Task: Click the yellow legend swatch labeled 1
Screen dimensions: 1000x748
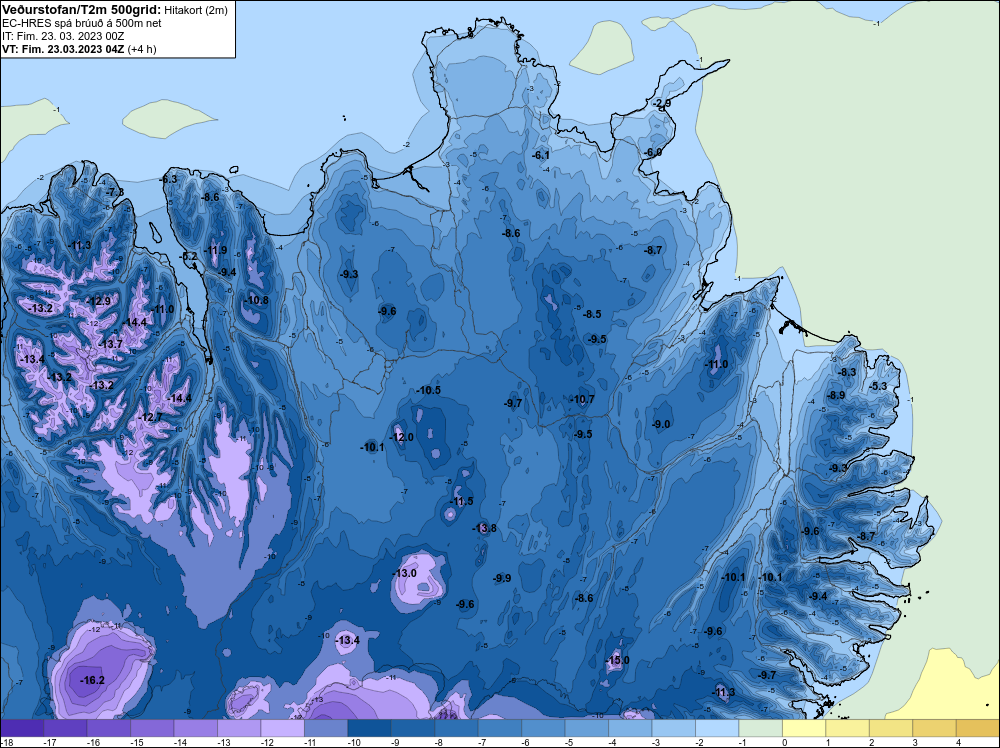Action: 848,728
